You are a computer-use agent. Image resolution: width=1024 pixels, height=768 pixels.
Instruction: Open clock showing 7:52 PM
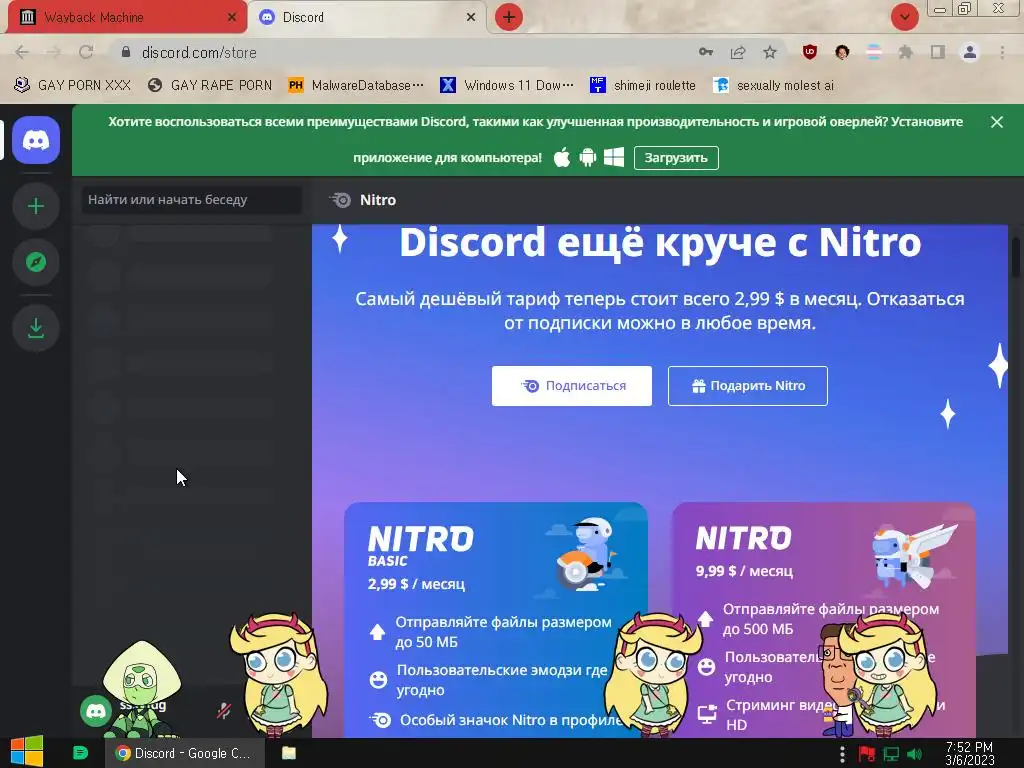pos(970,754)
